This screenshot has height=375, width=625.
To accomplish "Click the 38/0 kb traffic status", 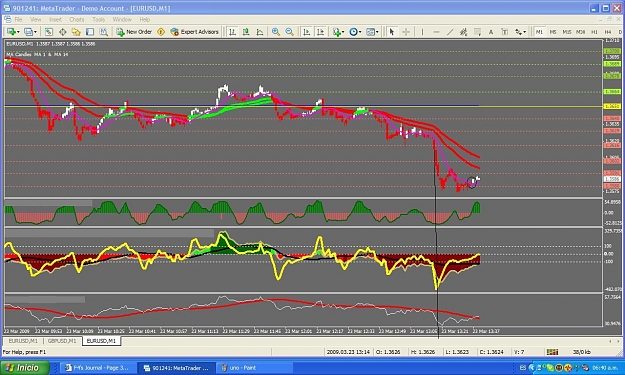I will [582, 352].
